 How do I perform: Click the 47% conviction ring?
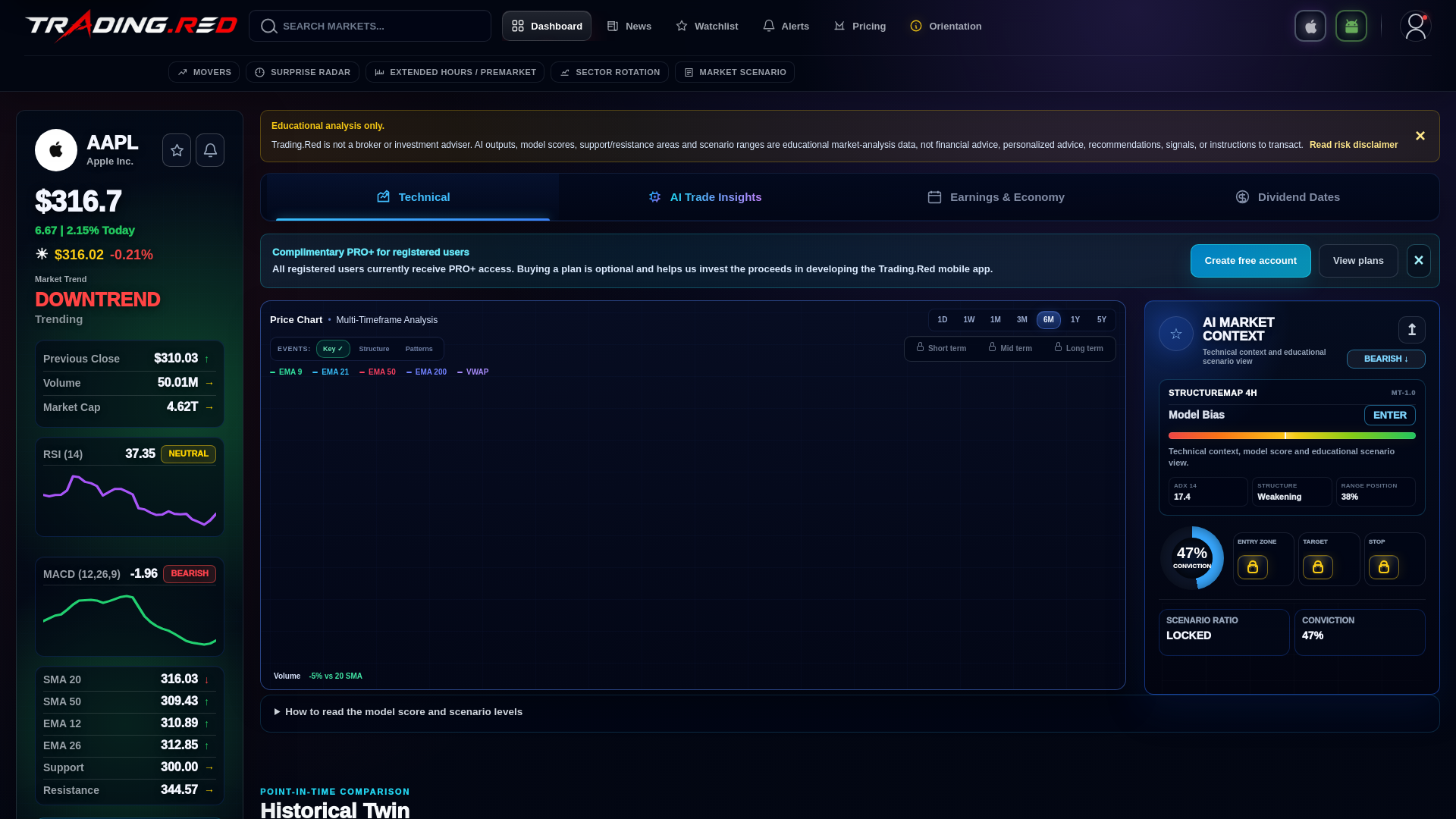coord(1192,558)
